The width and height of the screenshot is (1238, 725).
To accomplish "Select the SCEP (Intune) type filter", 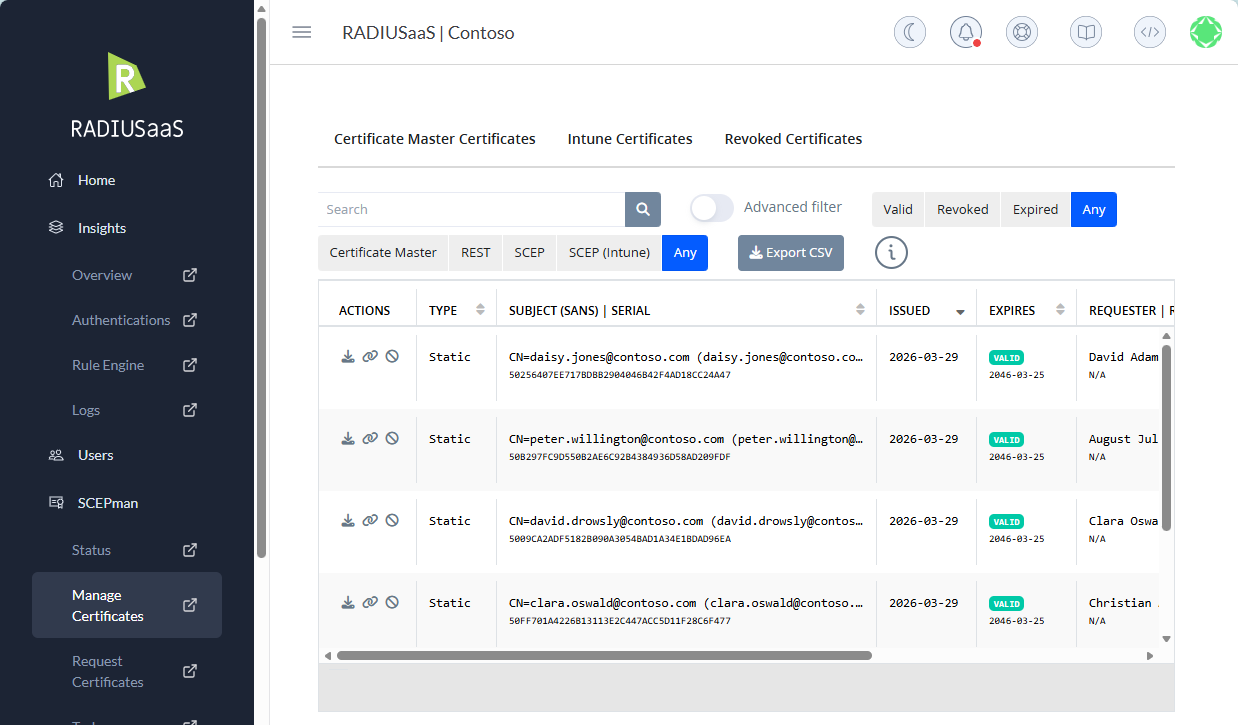I will pos(608,252).
